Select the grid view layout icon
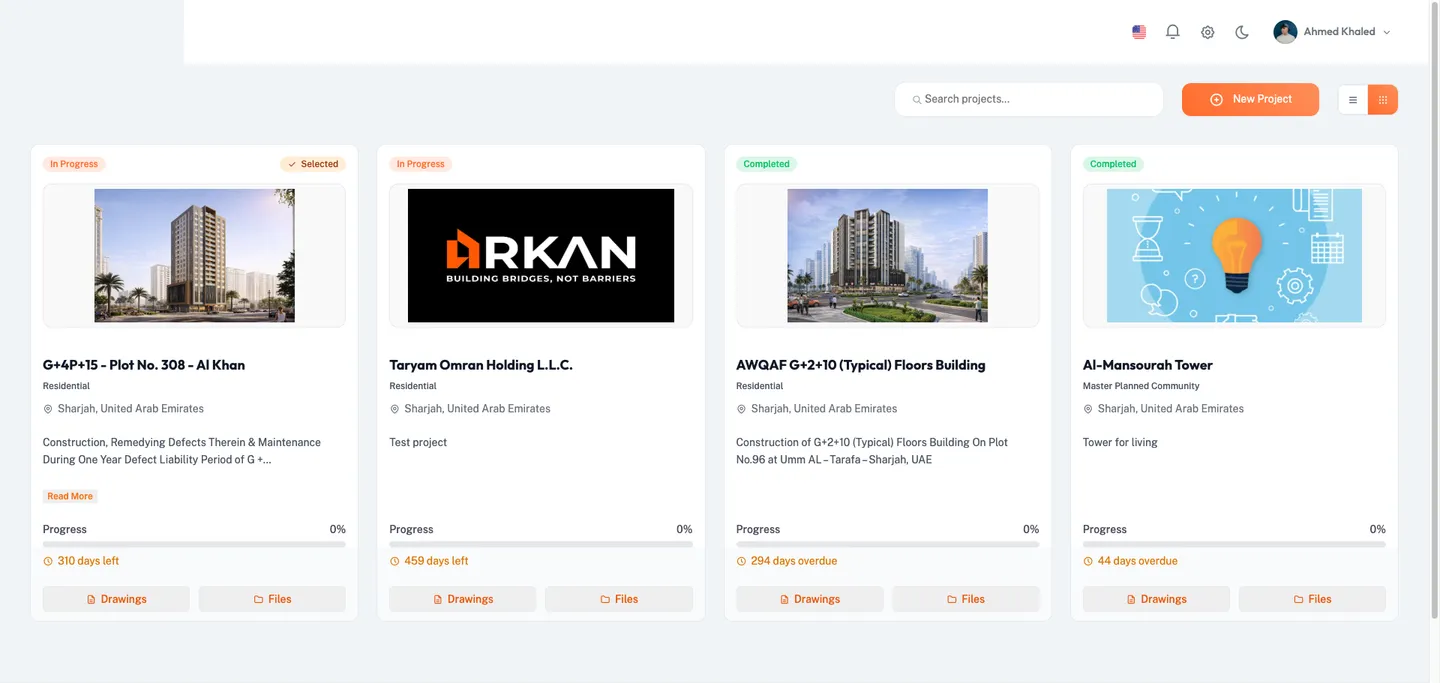The width and height of the screenshot is (1440, 683). [x=1383, y=99]
